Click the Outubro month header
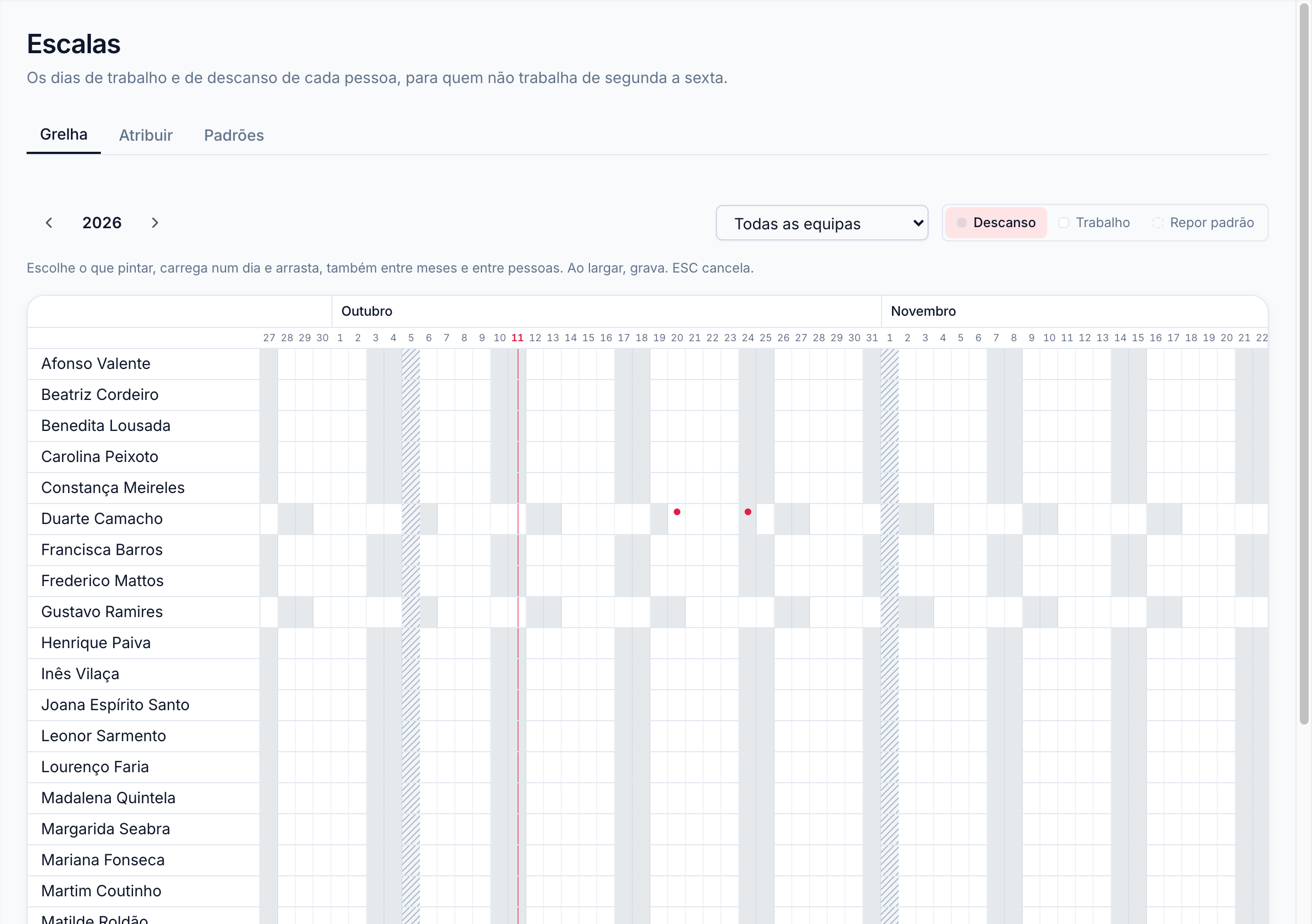This screenshot has width=1312, height=924. pos(367,311)
